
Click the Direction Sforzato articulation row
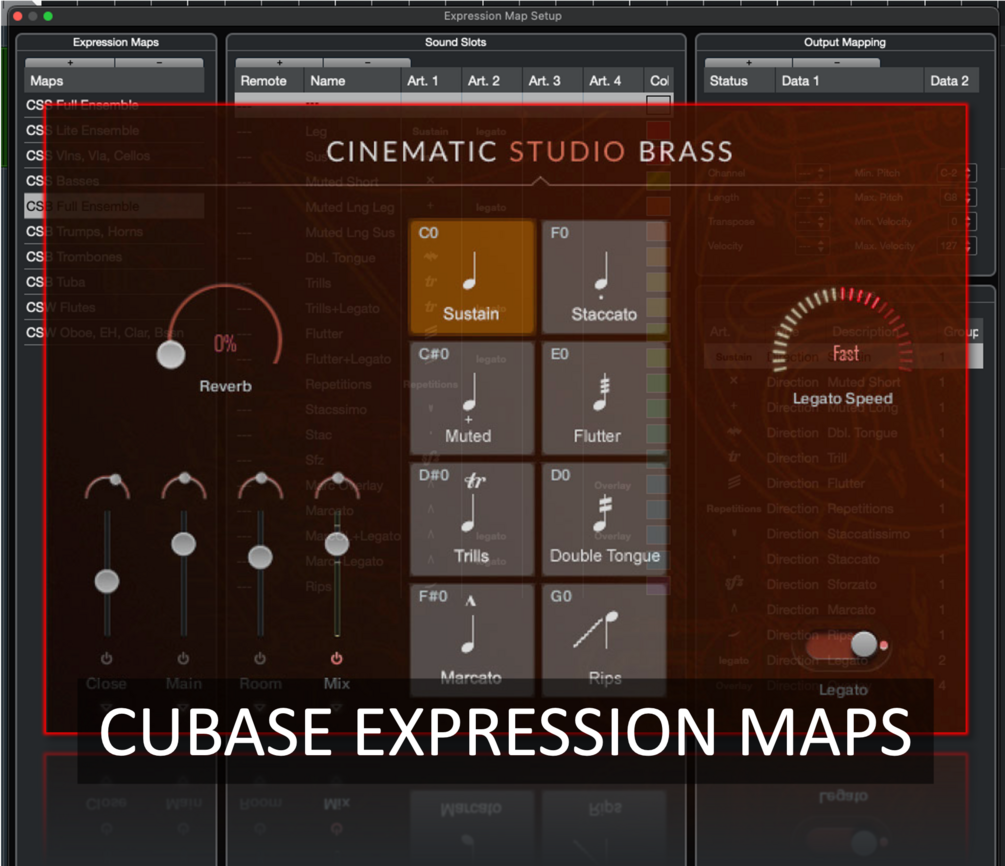click(843, 585)
